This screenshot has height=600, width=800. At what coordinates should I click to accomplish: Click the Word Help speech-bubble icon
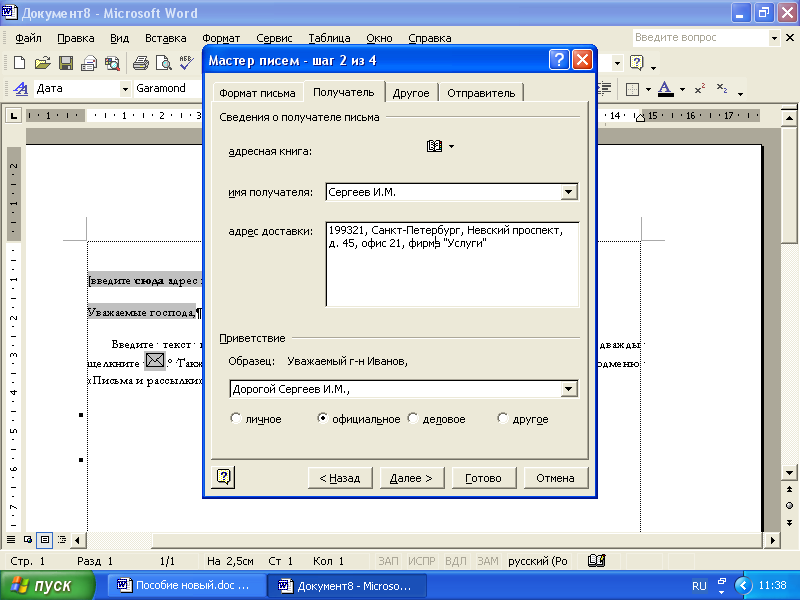[636, 63]
